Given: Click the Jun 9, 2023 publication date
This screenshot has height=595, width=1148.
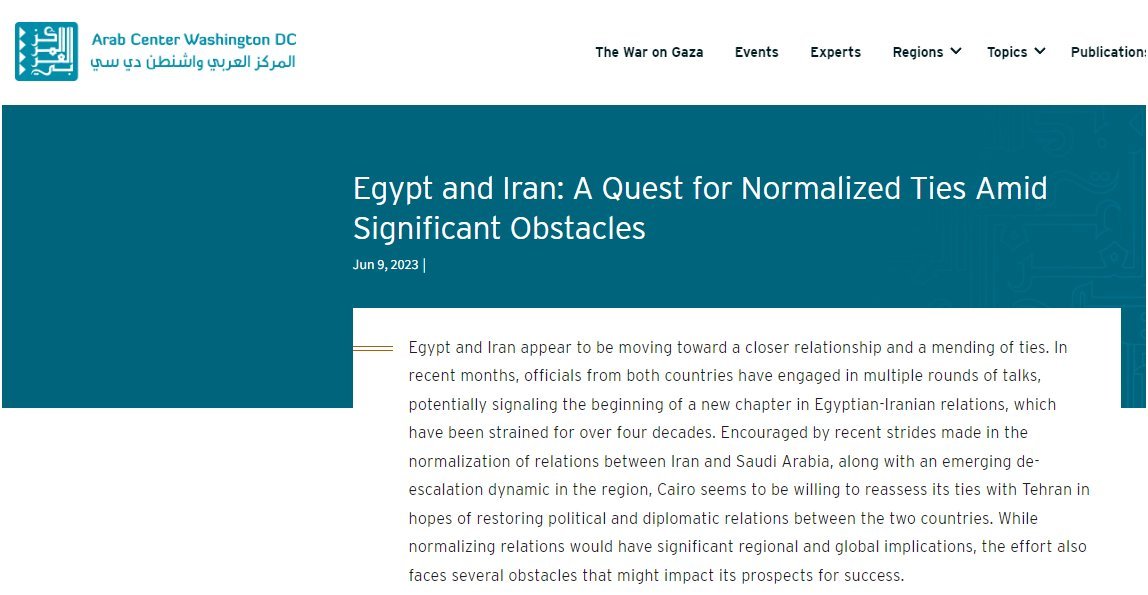Looking at the screenshot, I should point(385,265).
